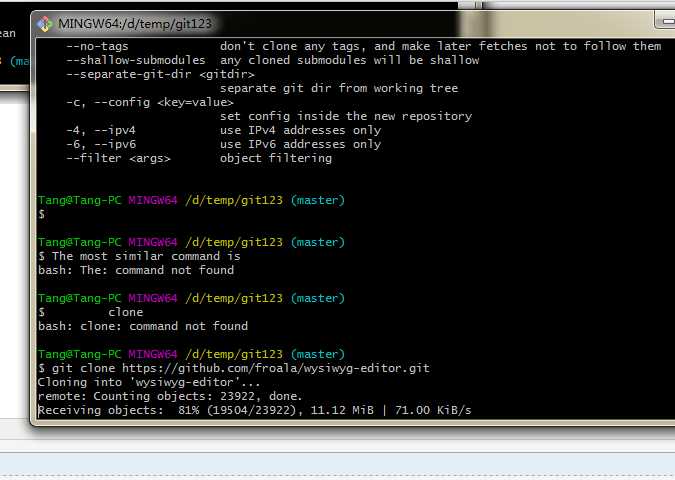
Task: Click the '-c, --config <key=value>' line
Action: pos(149,102)
